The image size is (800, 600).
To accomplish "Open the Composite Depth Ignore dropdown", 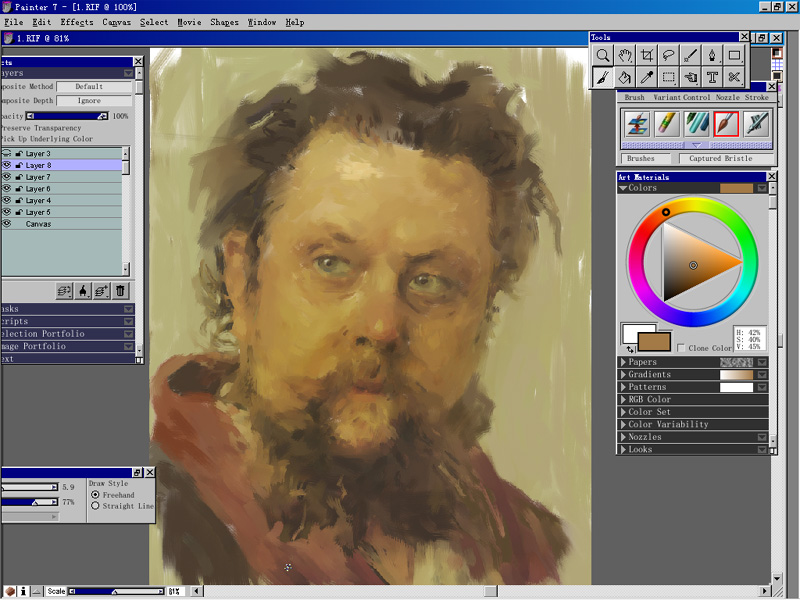I will [94, 101].
